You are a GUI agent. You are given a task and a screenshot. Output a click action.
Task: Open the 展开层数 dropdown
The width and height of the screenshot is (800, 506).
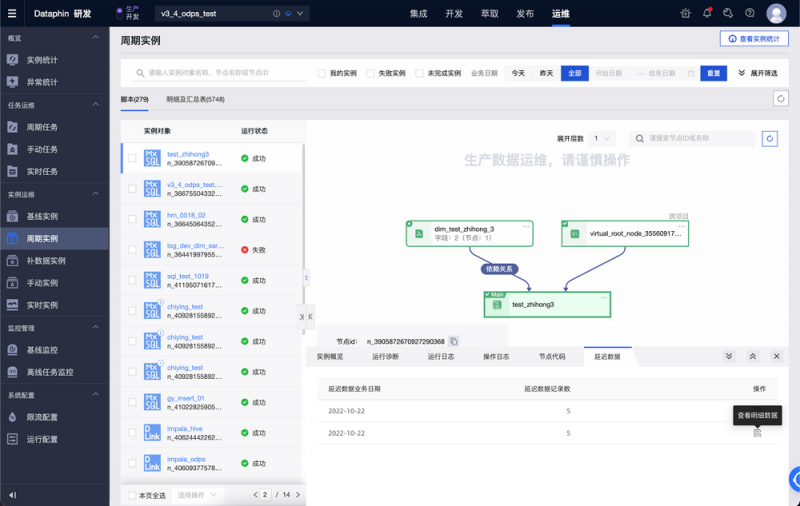(602, 139)
